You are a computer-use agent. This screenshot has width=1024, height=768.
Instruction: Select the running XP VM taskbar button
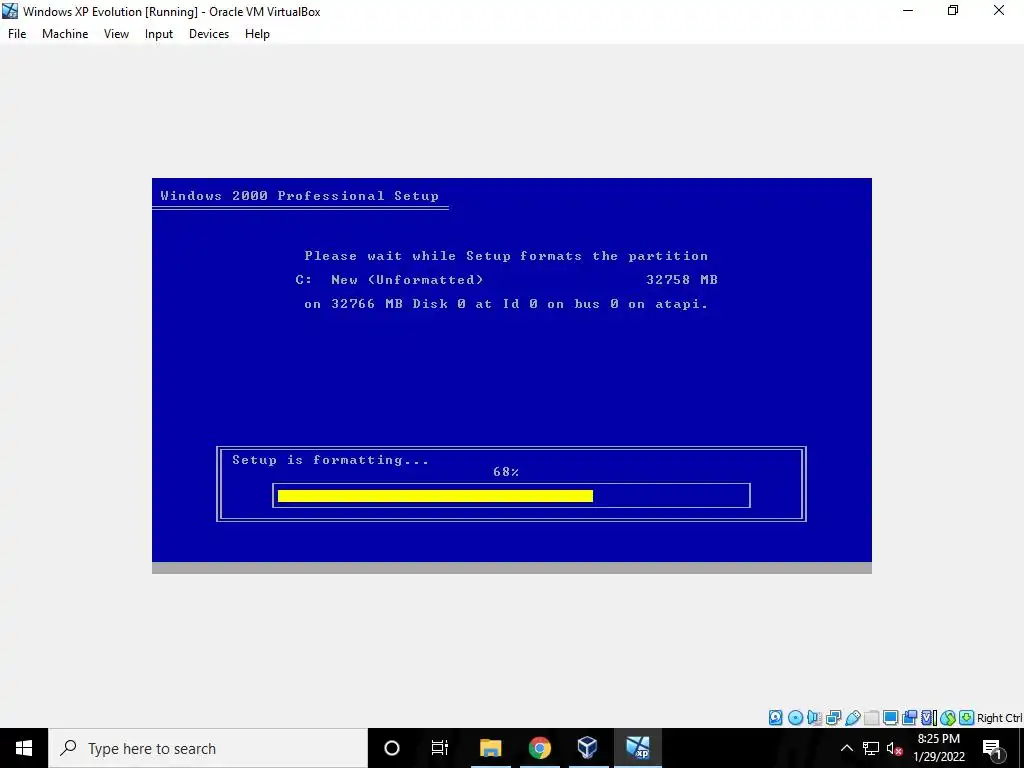[637, 748]
